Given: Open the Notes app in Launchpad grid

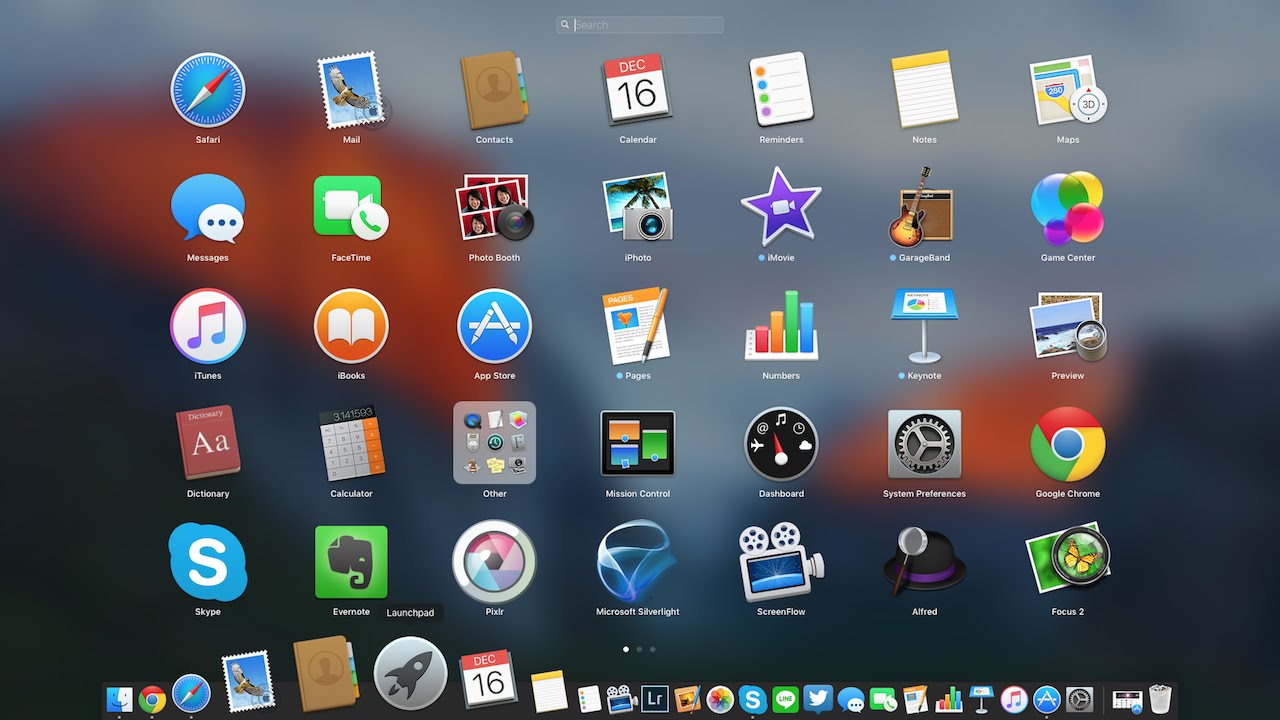Looking at the screenshot, I should 924,90.
